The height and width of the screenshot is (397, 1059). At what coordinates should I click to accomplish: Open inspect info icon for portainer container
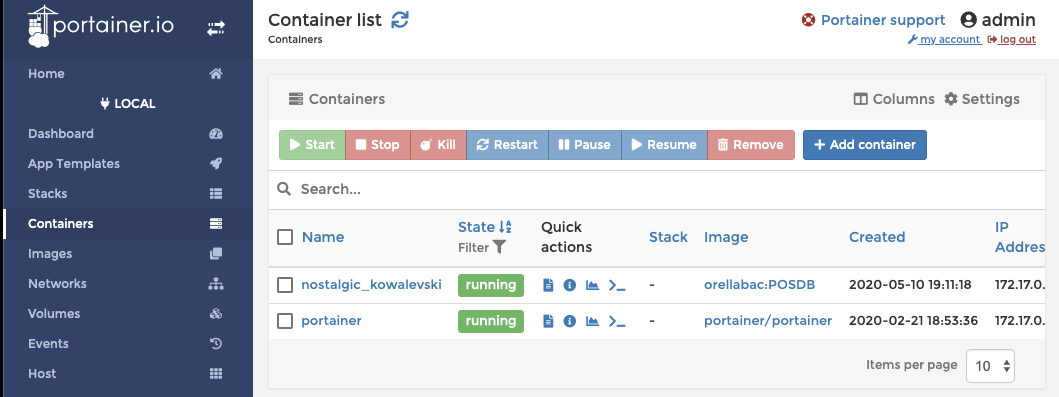click(x=569, y=321)
